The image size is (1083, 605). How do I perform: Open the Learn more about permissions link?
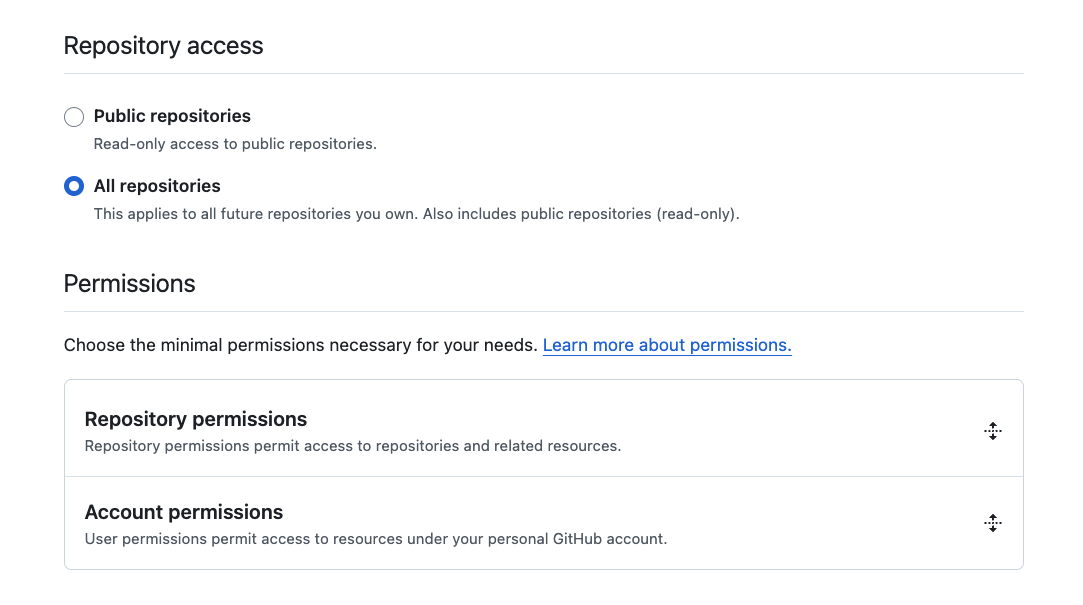[x=666, y=345]
